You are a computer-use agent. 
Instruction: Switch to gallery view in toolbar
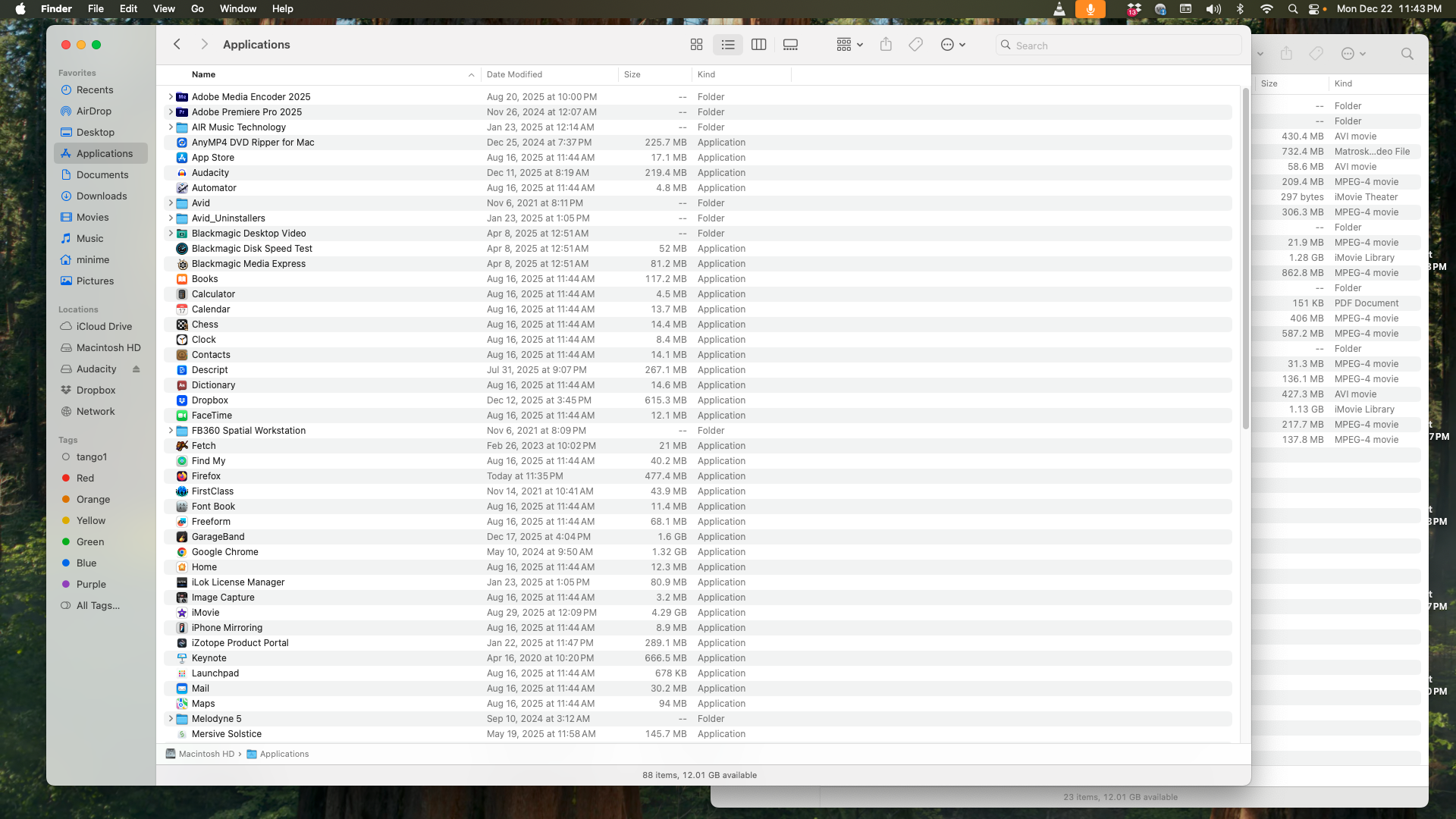790,45
